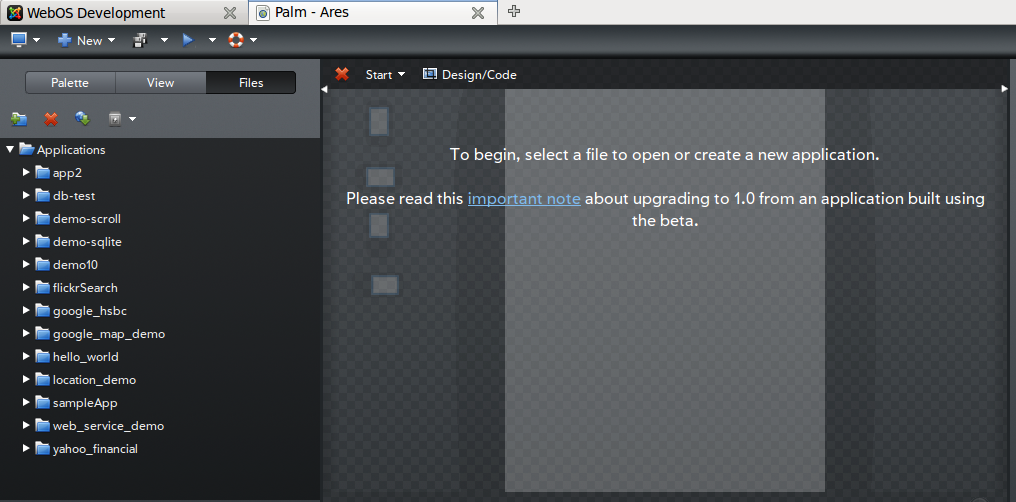Click the red X icon left of Start

[342, 74]
